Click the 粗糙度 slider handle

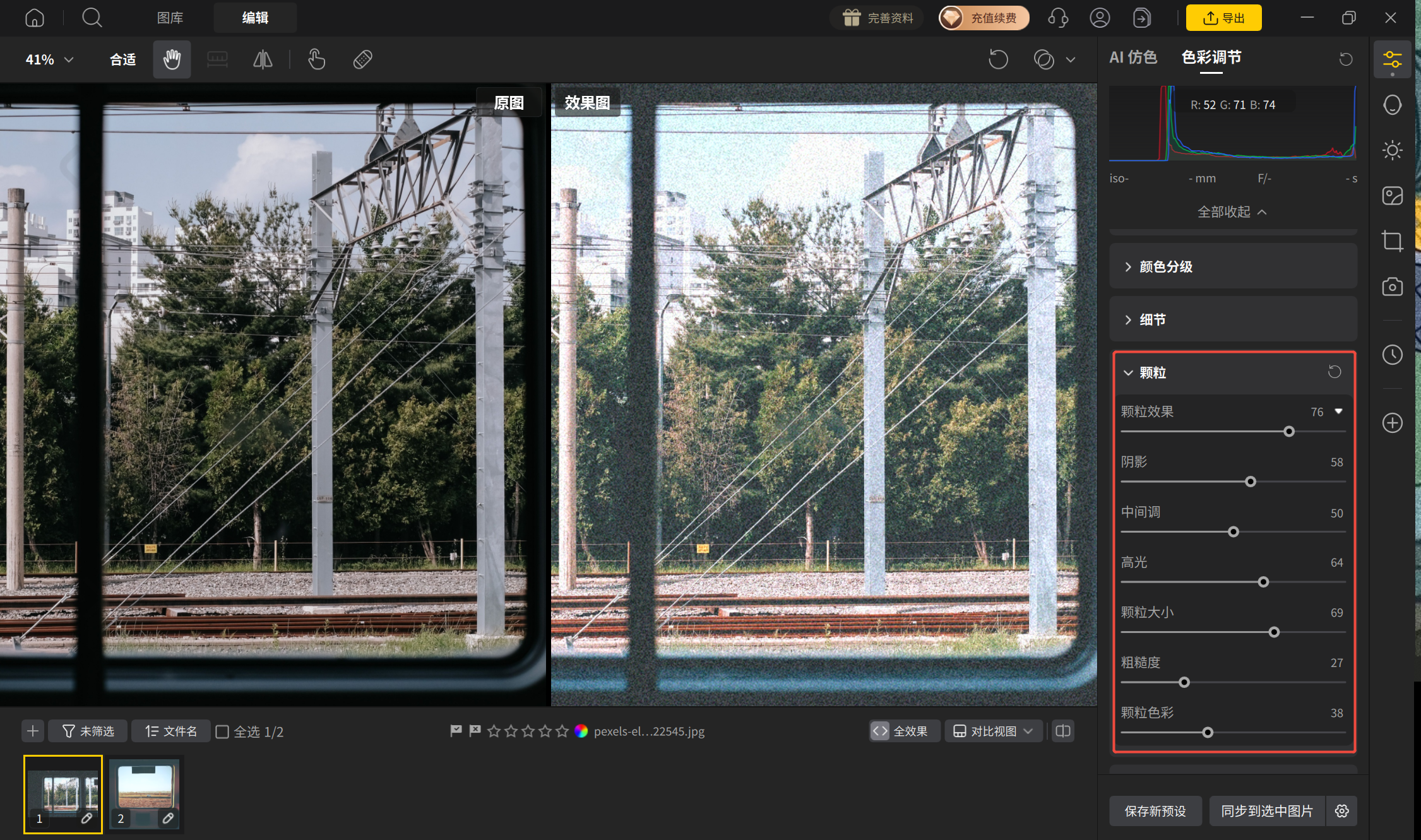coord(1184,682)
